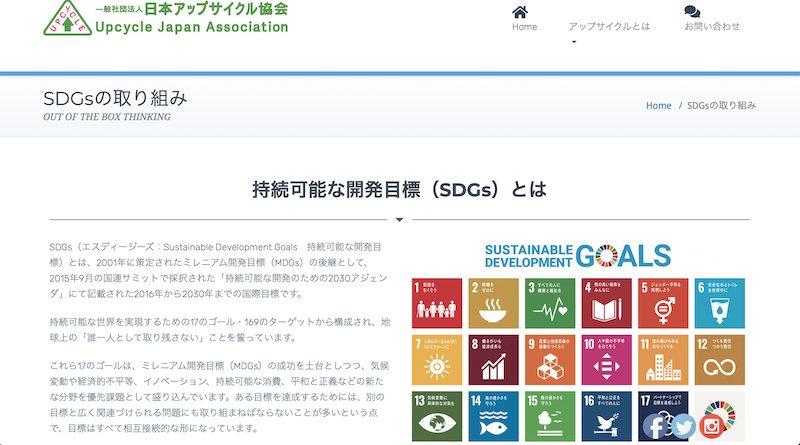
Task: Select the SDG 12 infinity loop tile
Action: 721,359
